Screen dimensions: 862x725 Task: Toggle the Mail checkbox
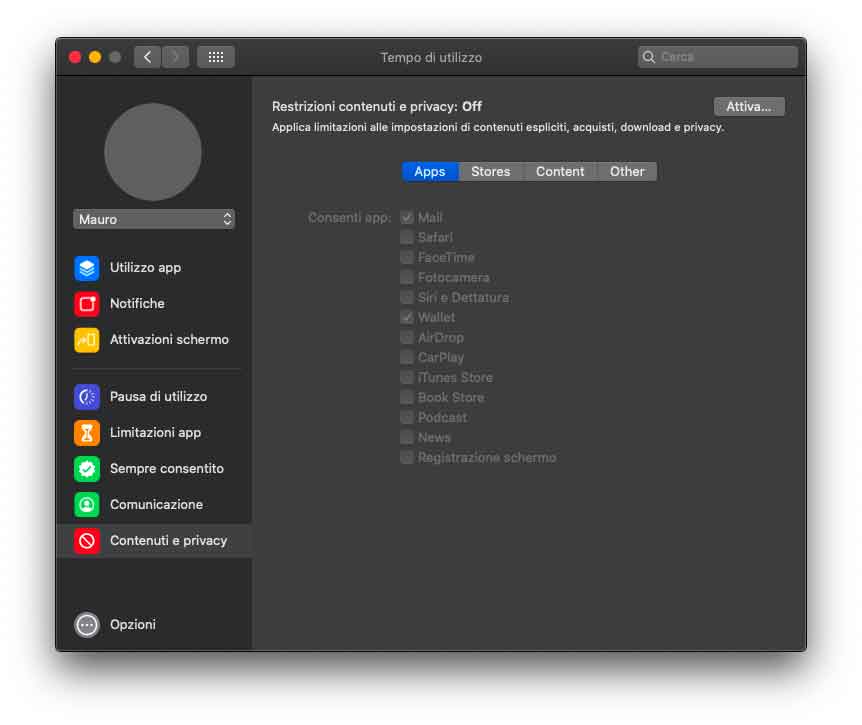[x=407, y=218]
